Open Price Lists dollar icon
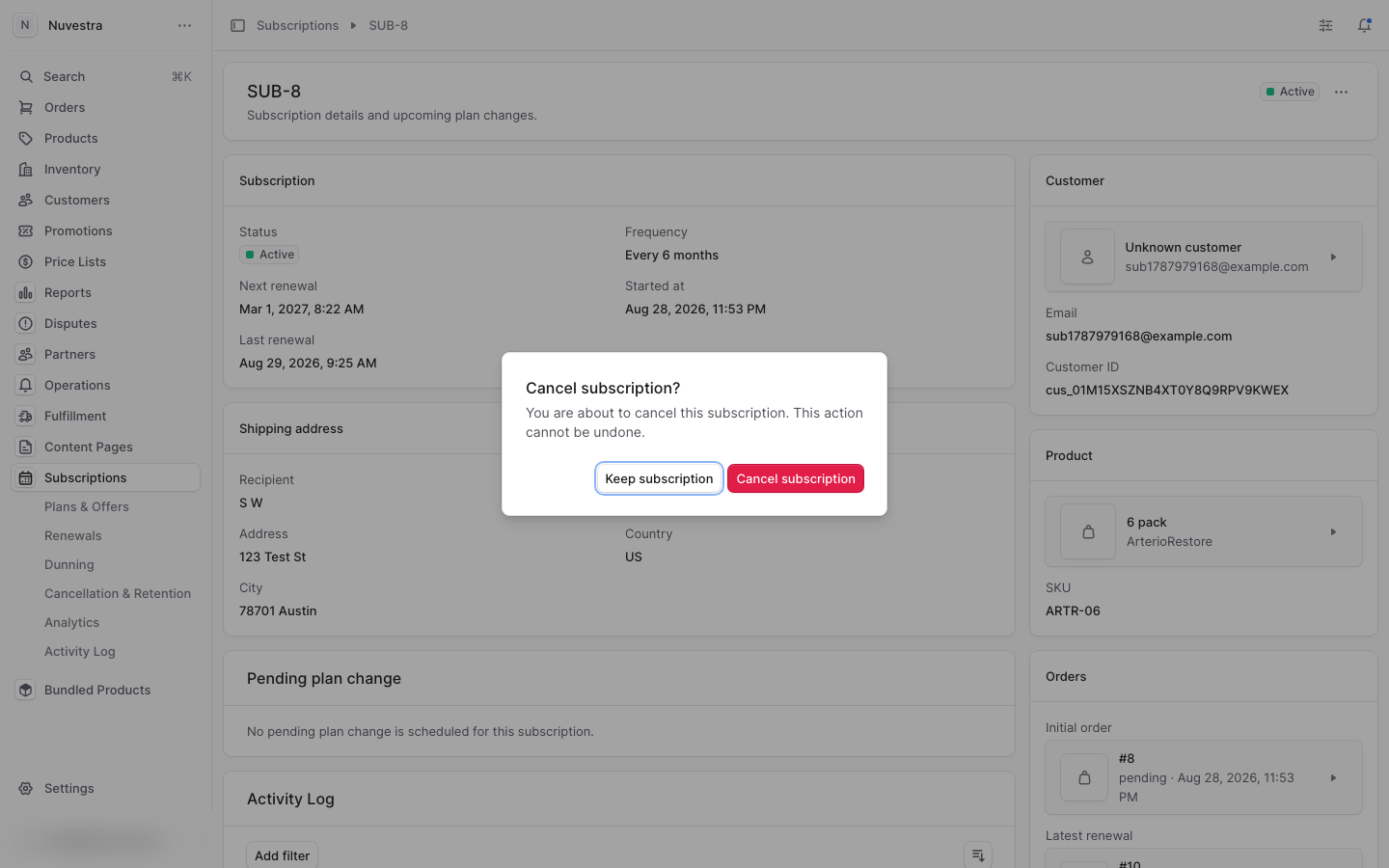 pos(26,261)
